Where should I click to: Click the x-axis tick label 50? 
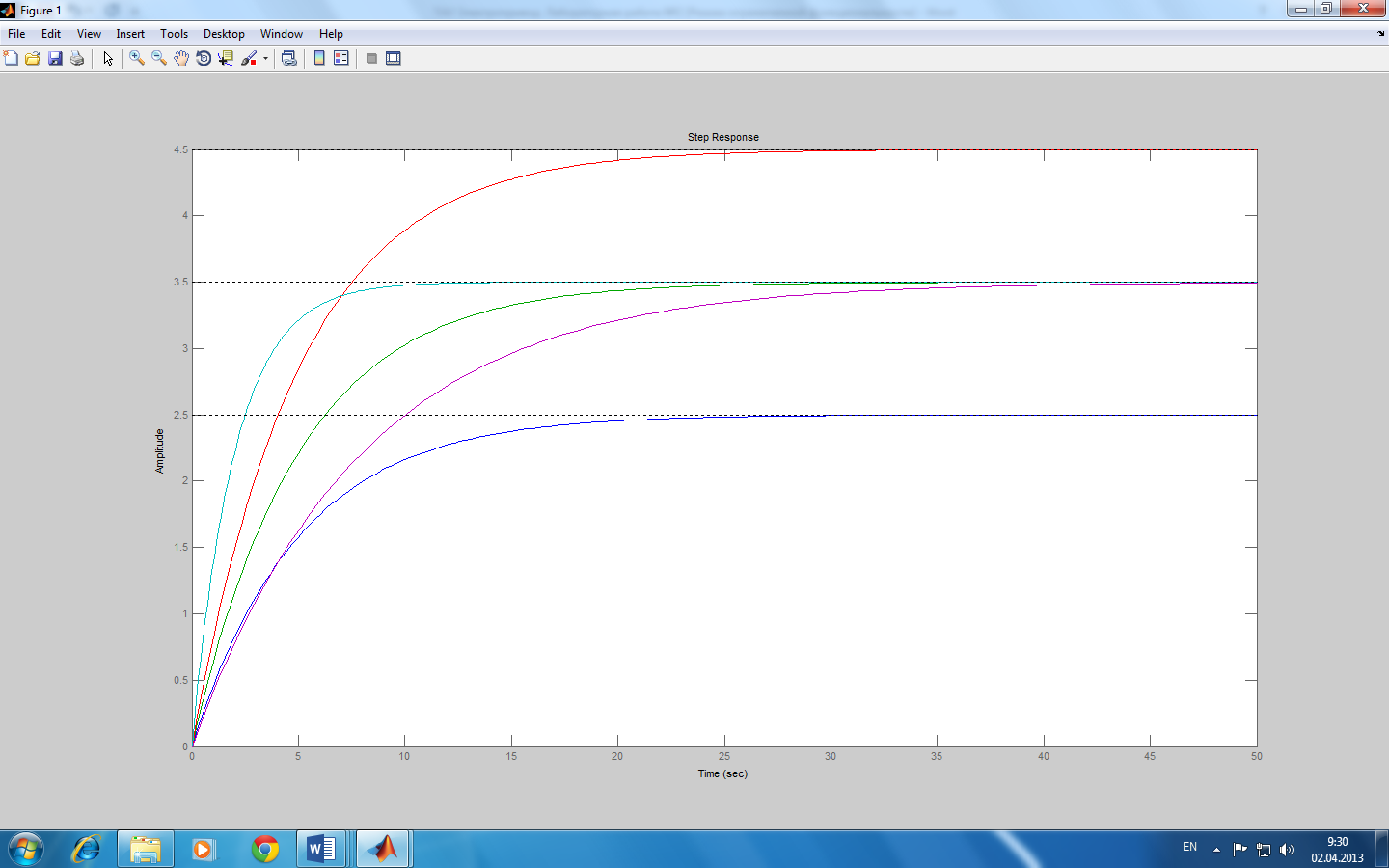[1257, 756]
